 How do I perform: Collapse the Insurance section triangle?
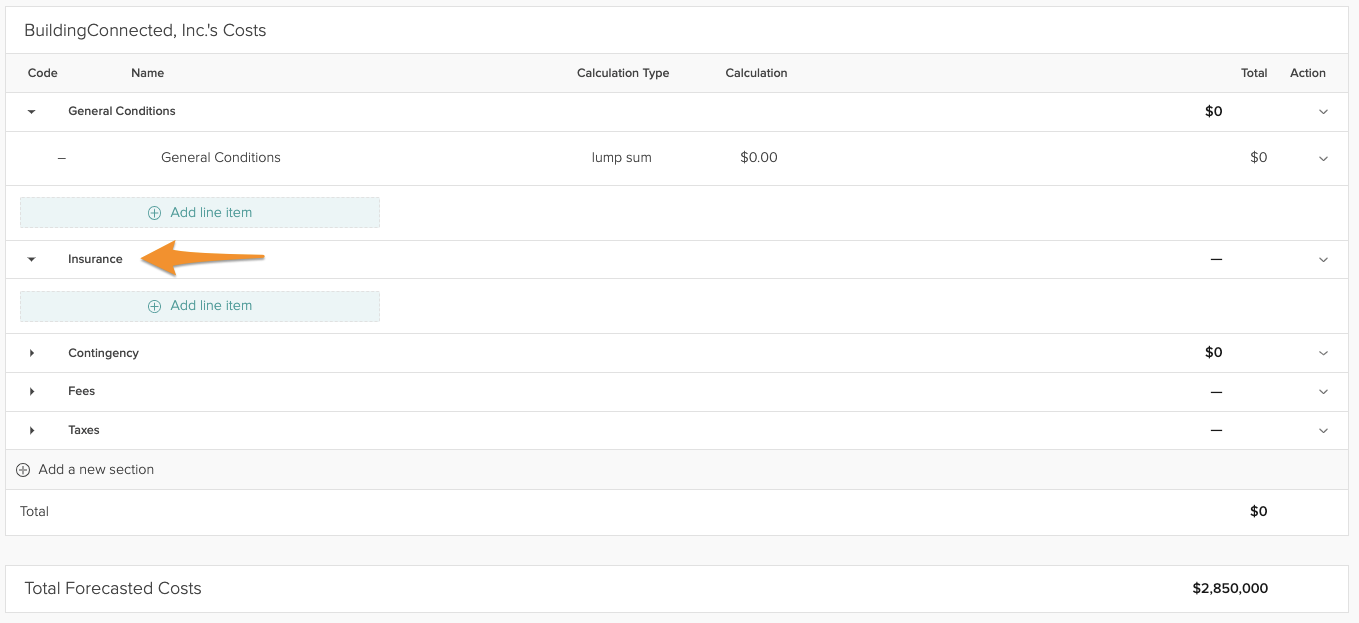tap(32, 260)
